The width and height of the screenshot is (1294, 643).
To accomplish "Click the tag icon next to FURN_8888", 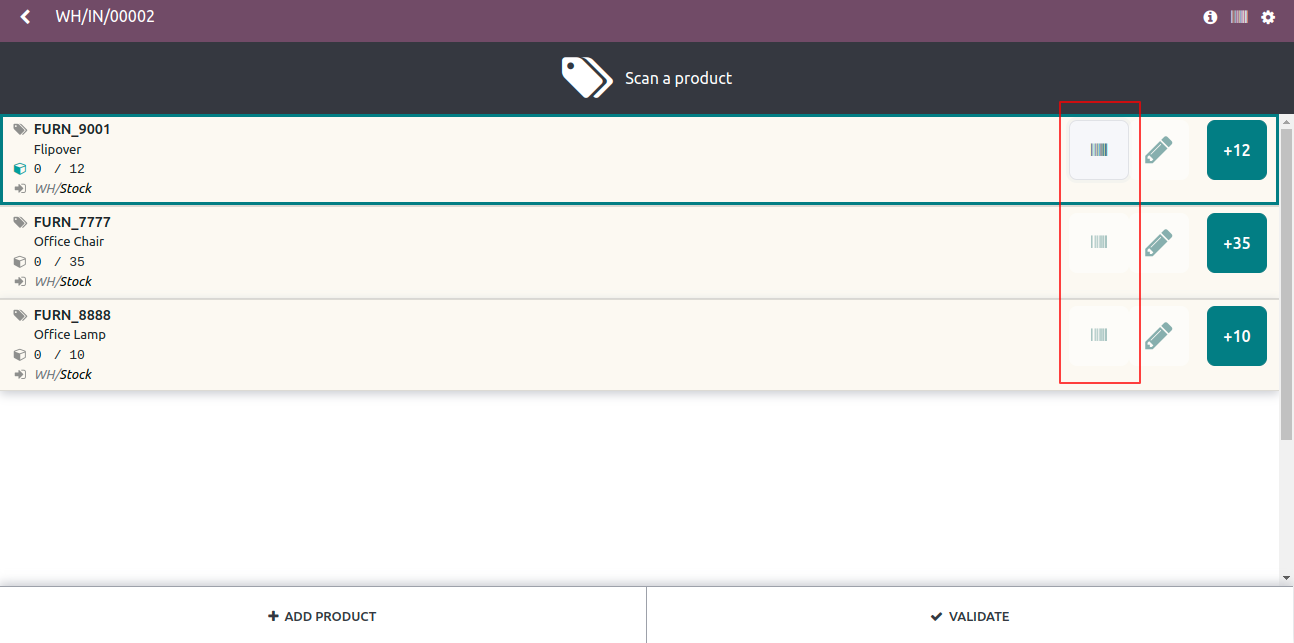I will point(20,315).
